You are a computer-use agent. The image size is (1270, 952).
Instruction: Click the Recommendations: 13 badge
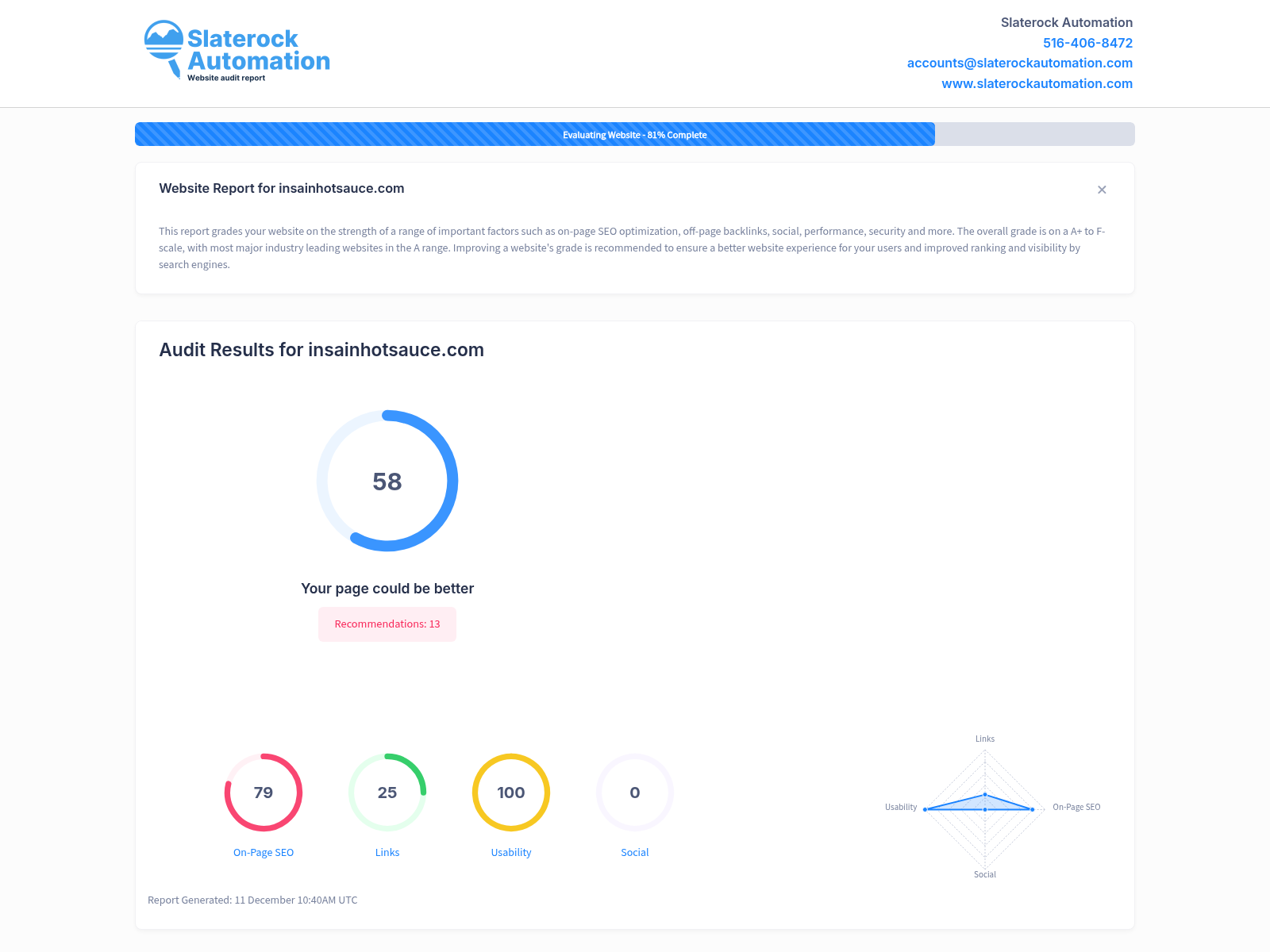click(x=387, y=624)
